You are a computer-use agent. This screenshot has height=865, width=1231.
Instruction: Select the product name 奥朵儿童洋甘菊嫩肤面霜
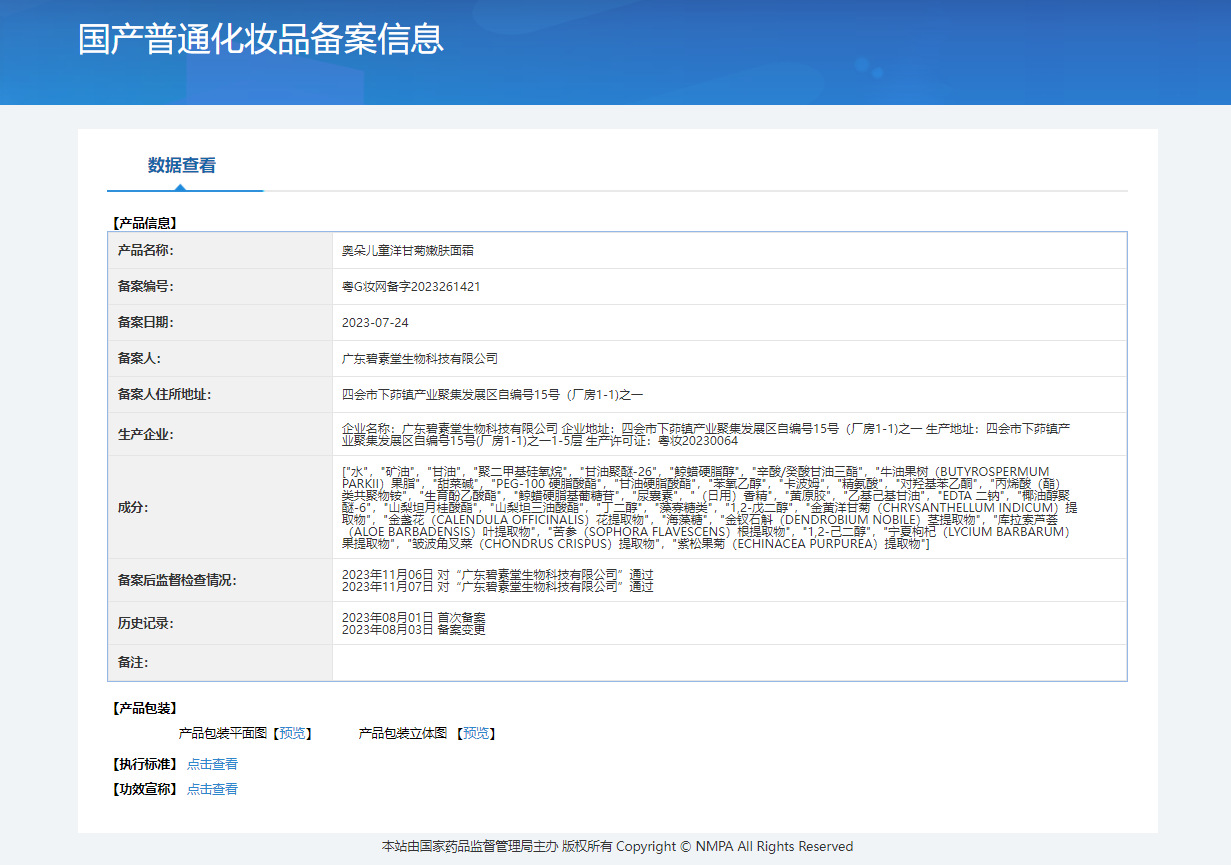click(415, 251)
